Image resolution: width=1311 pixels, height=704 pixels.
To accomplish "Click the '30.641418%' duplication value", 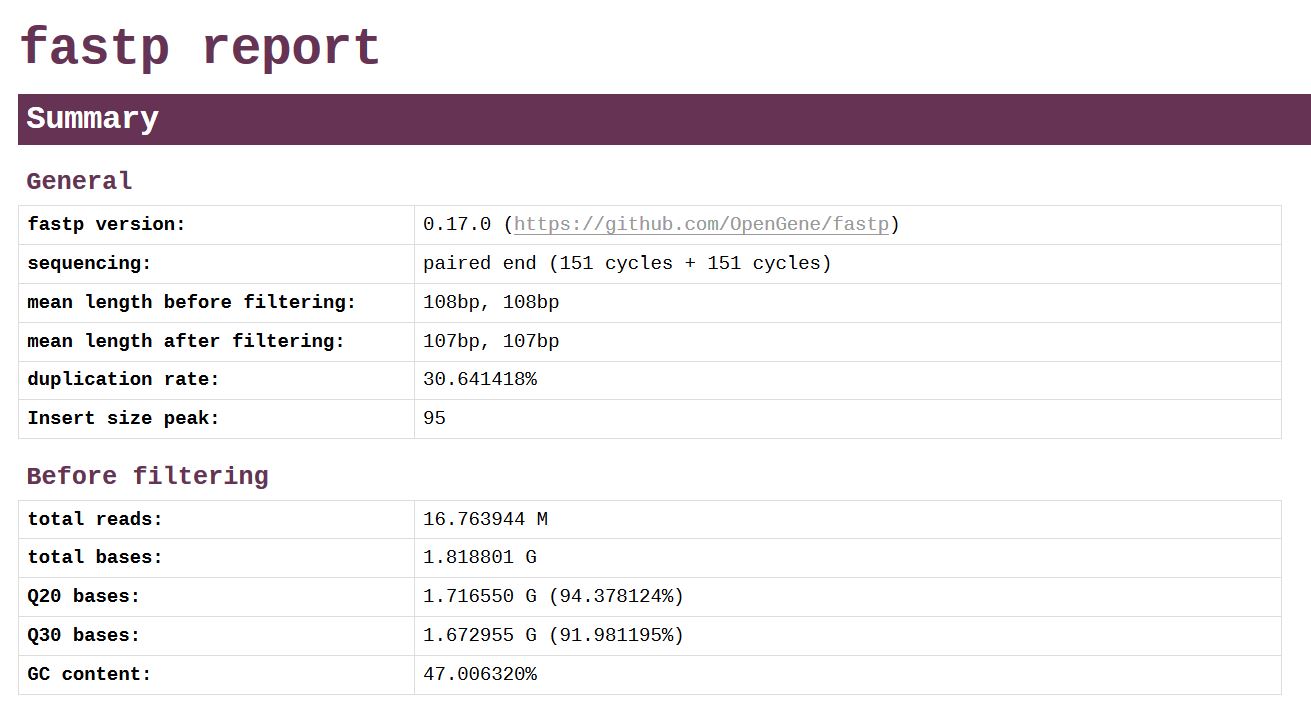I will click(480, 379).
